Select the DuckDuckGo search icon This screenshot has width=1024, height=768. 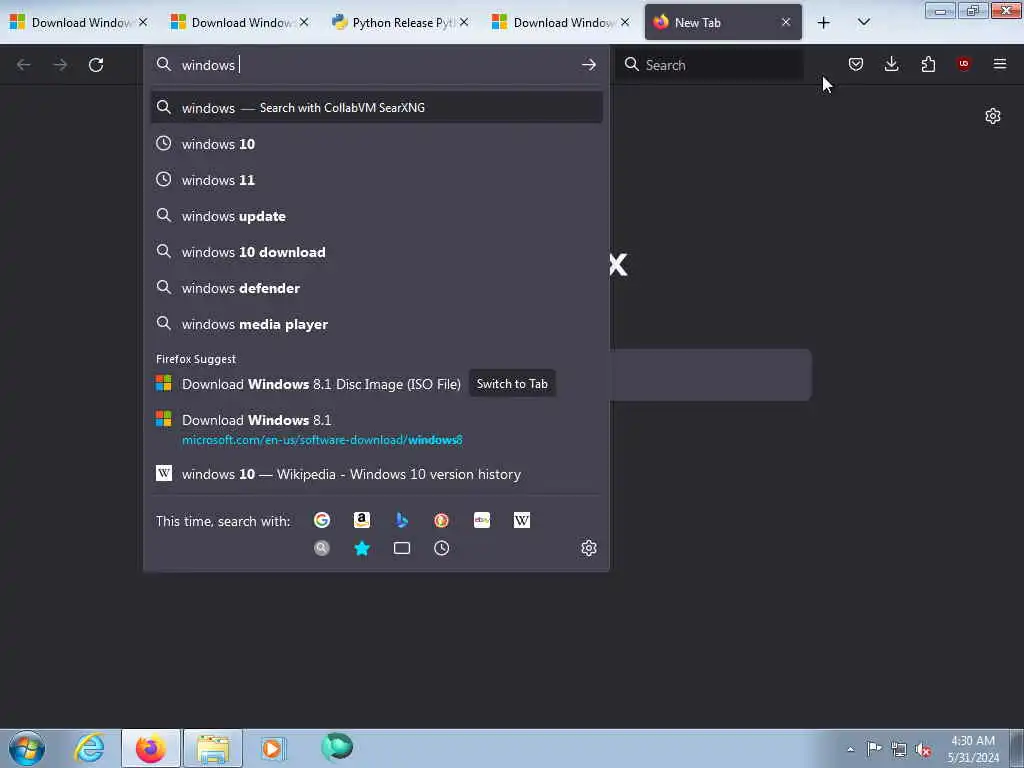click(441, 520)
